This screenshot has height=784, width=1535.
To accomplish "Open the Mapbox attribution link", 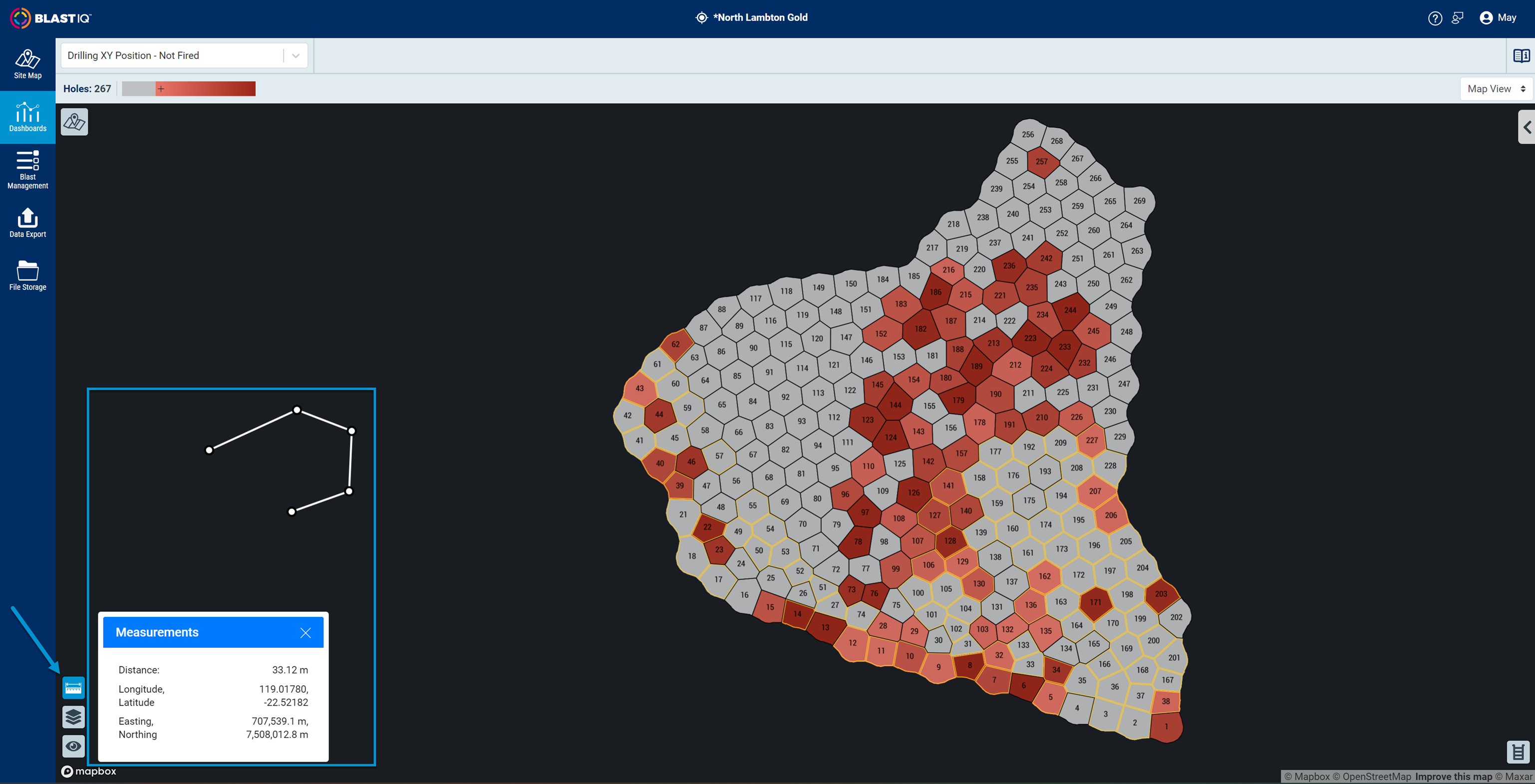I will pyautogui.click(x=1307, y=777).
